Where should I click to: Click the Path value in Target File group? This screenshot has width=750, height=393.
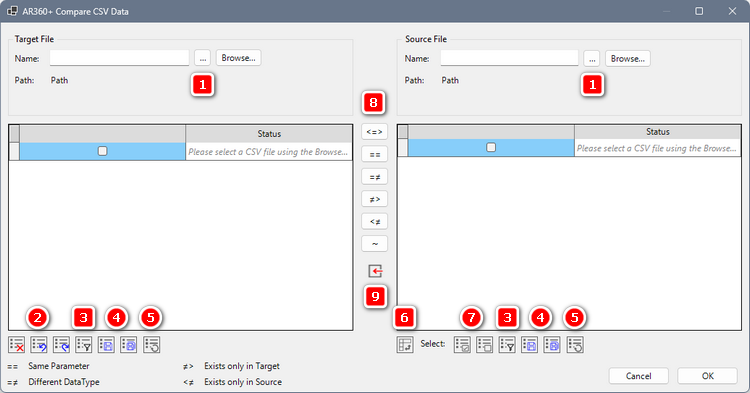(x=59, y=80)
